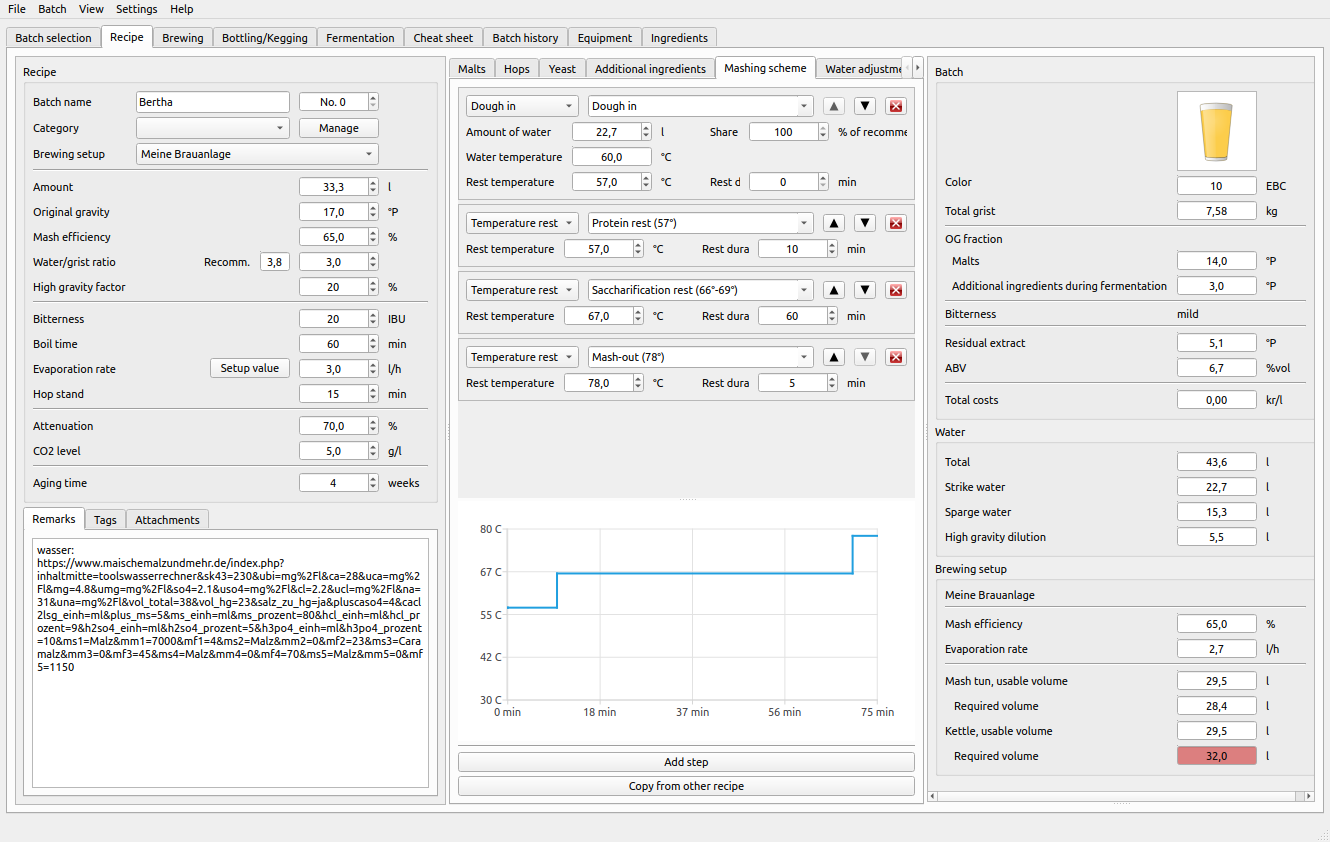This screenshot has width=1330, height=842.
Task: Switch to the Fermentation tab
Action: [360, 38]
